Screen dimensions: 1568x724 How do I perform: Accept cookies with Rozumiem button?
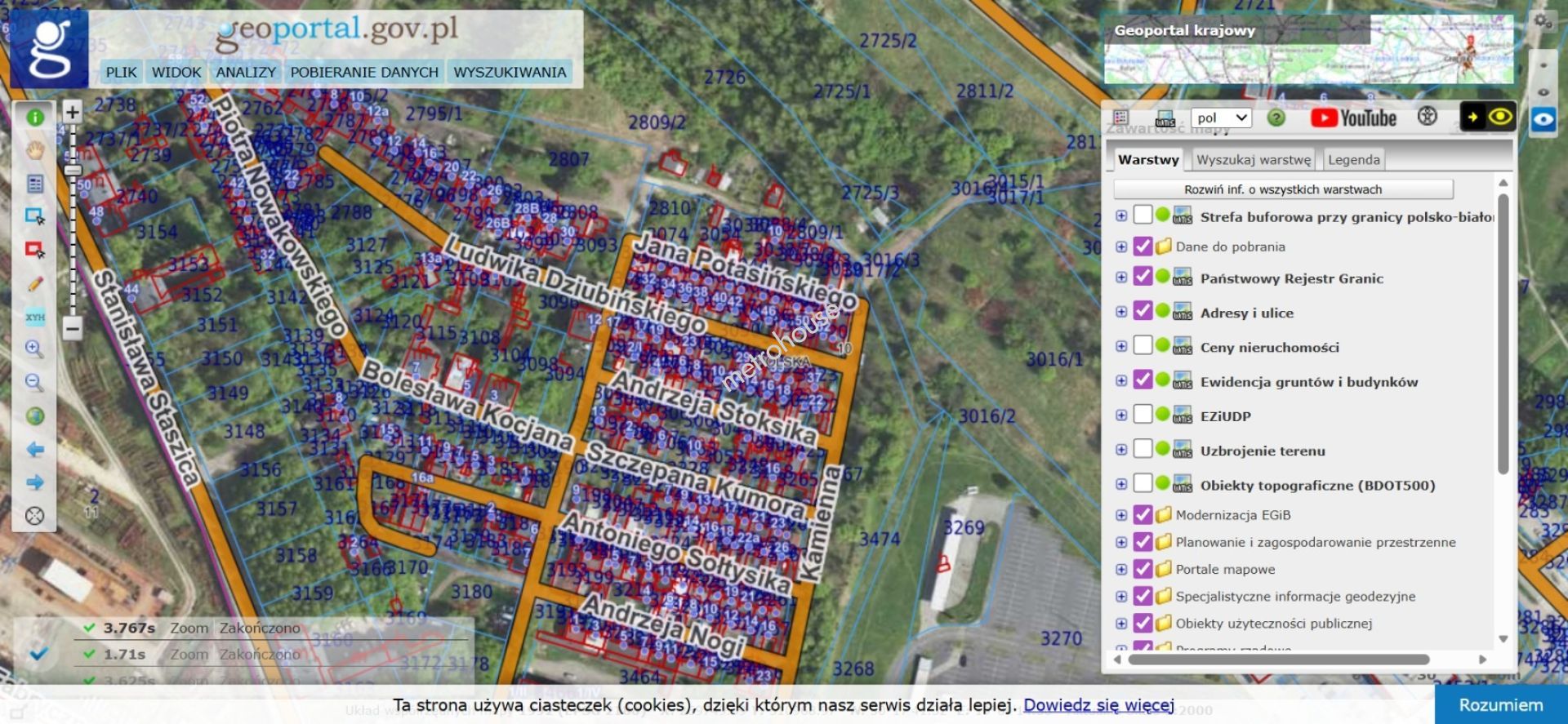click(1500, 705)
